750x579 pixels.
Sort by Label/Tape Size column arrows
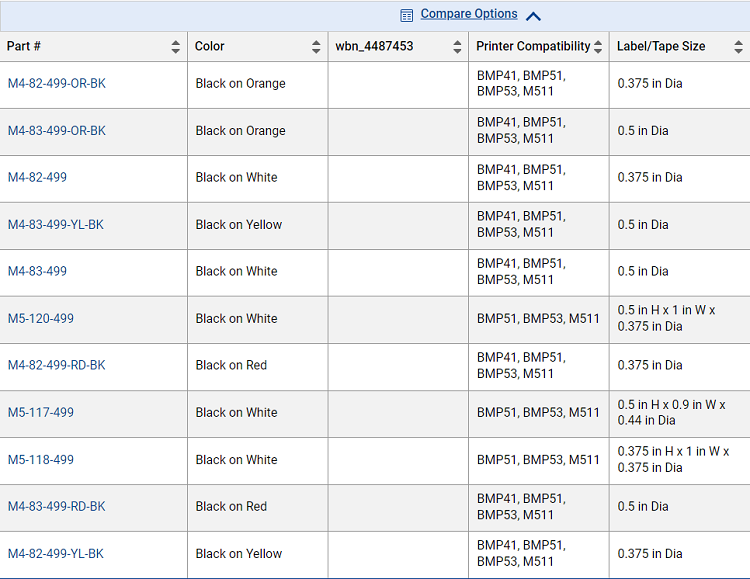pos(739,46)
